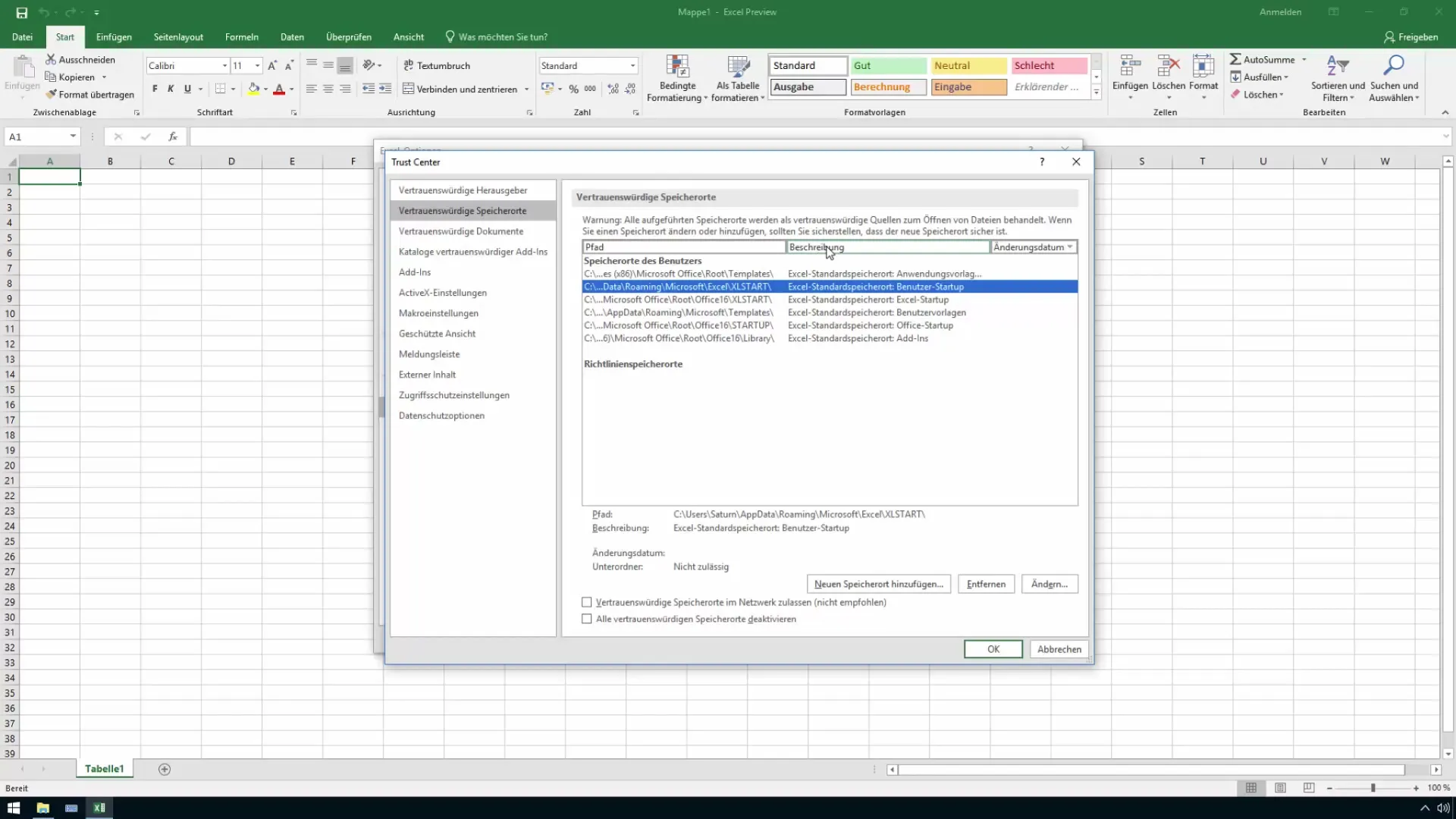Click the Save icon in quick access toolbar
Screen dimensions: 1456x819
21,12
